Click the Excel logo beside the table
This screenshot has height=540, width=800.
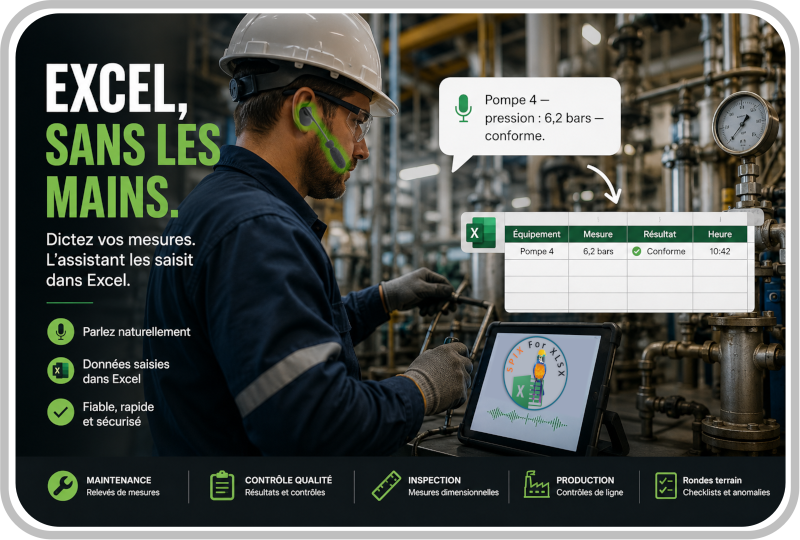coord(480,233)
